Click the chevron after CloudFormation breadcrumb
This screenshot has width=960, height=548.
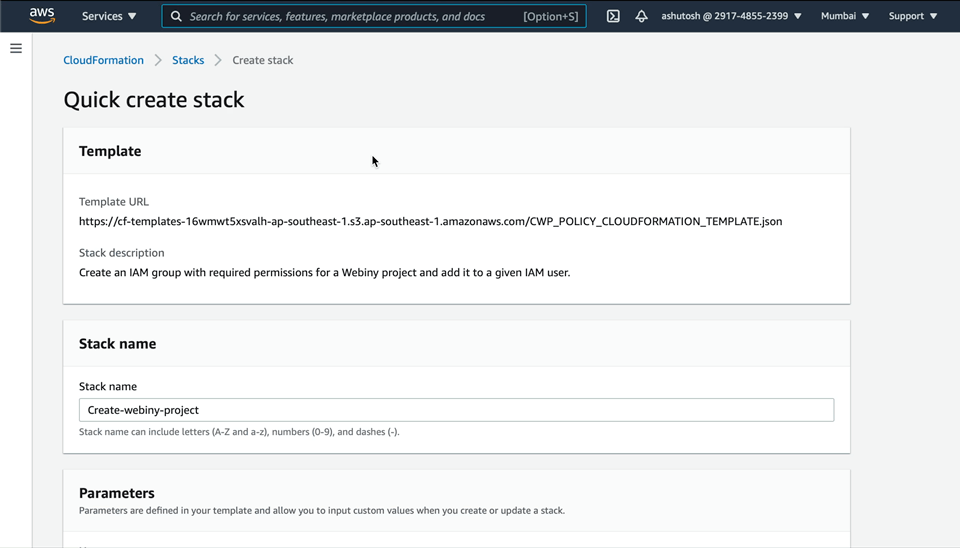point(158,60)
